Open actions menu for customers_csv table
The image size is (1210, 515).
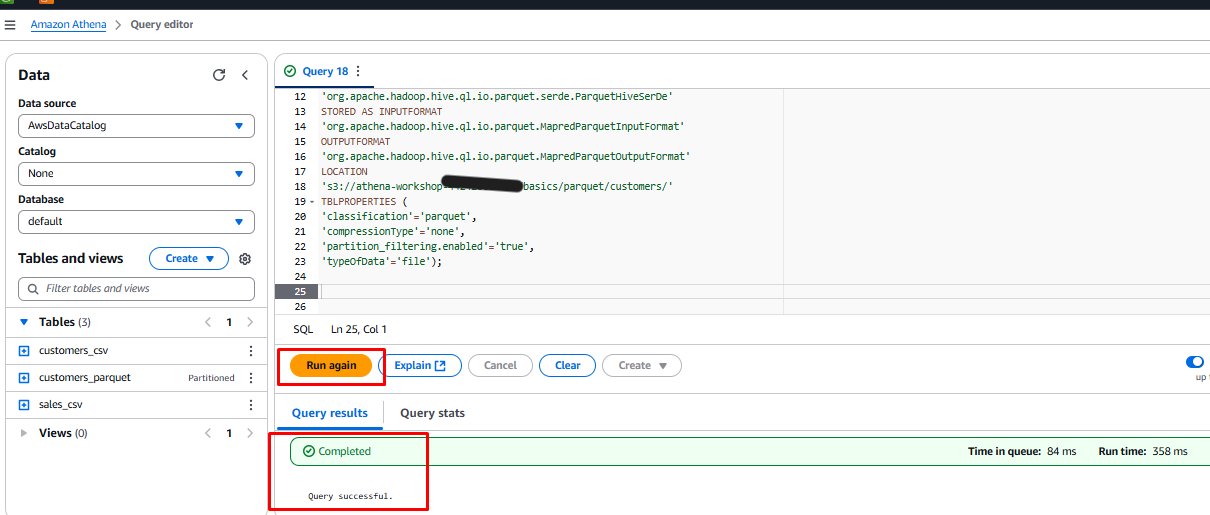click(x=251, y=351)
